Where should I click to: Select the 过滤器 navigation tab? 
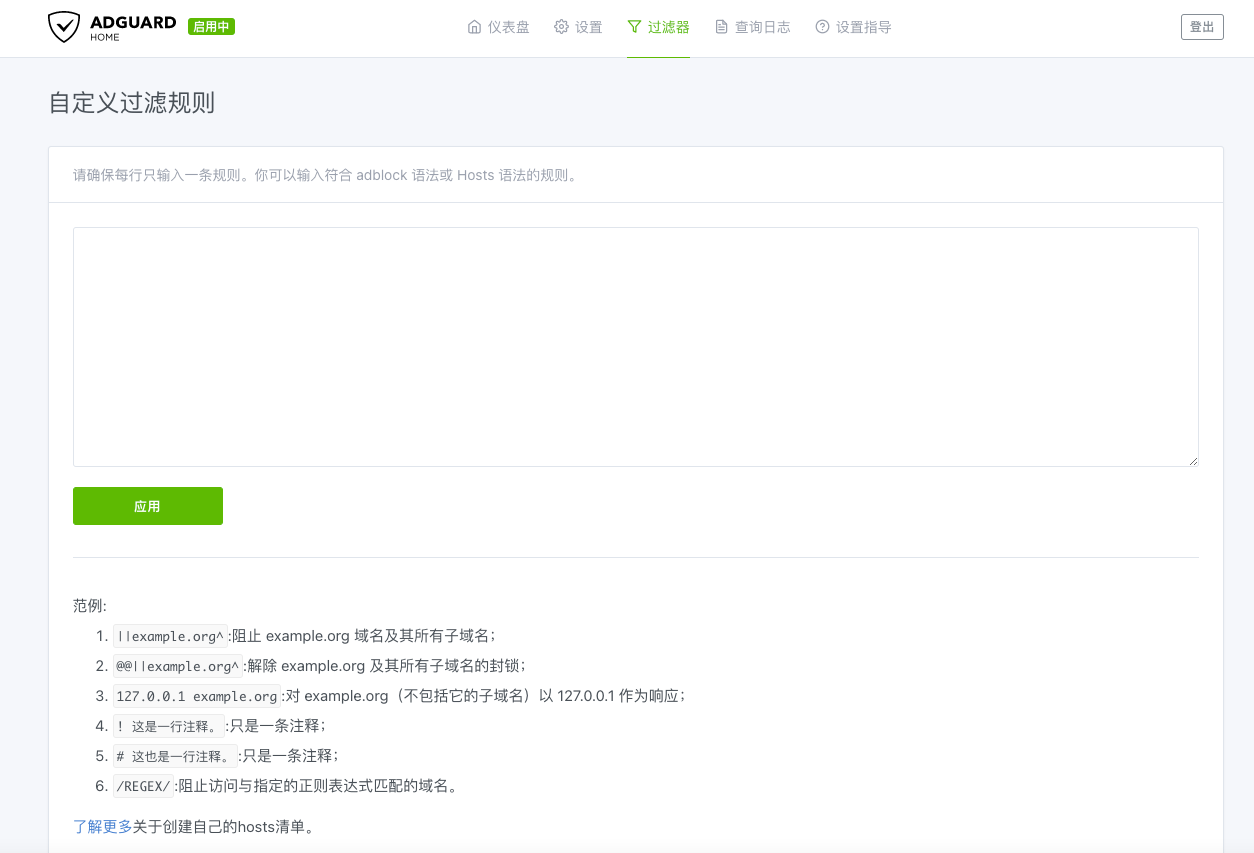(669, 27)
